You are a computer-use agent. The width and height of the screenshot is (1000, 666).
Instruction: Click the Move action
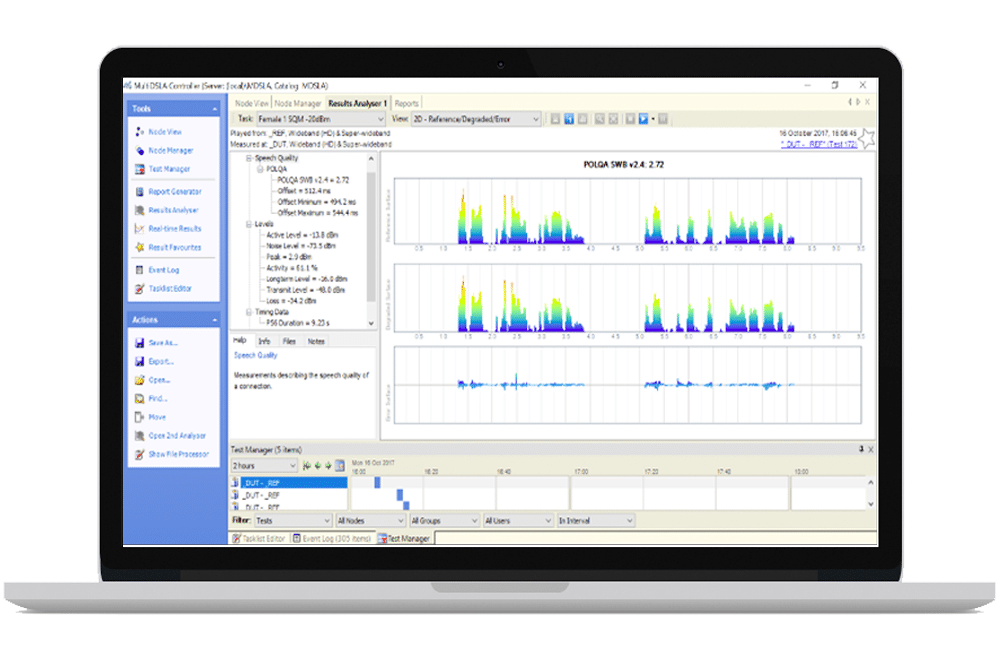157,417
